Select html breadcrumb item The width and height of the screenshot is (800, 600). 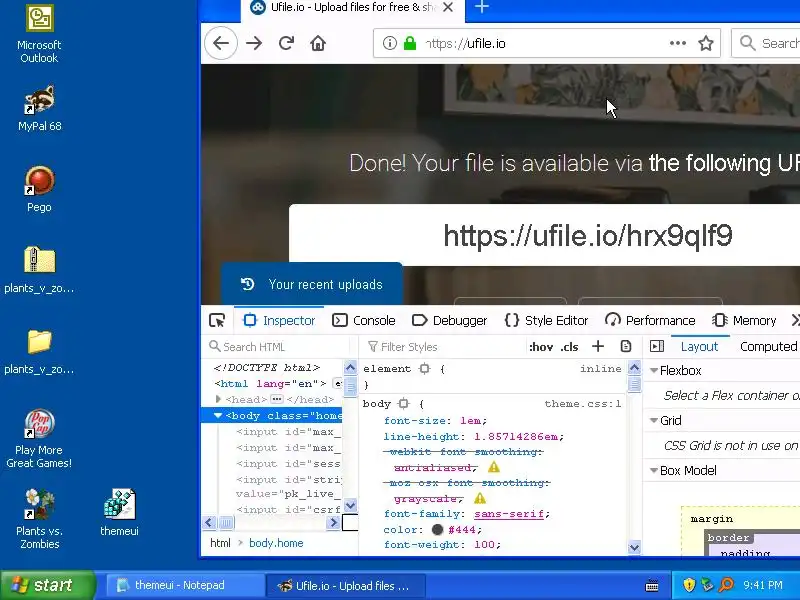[220, 543]
